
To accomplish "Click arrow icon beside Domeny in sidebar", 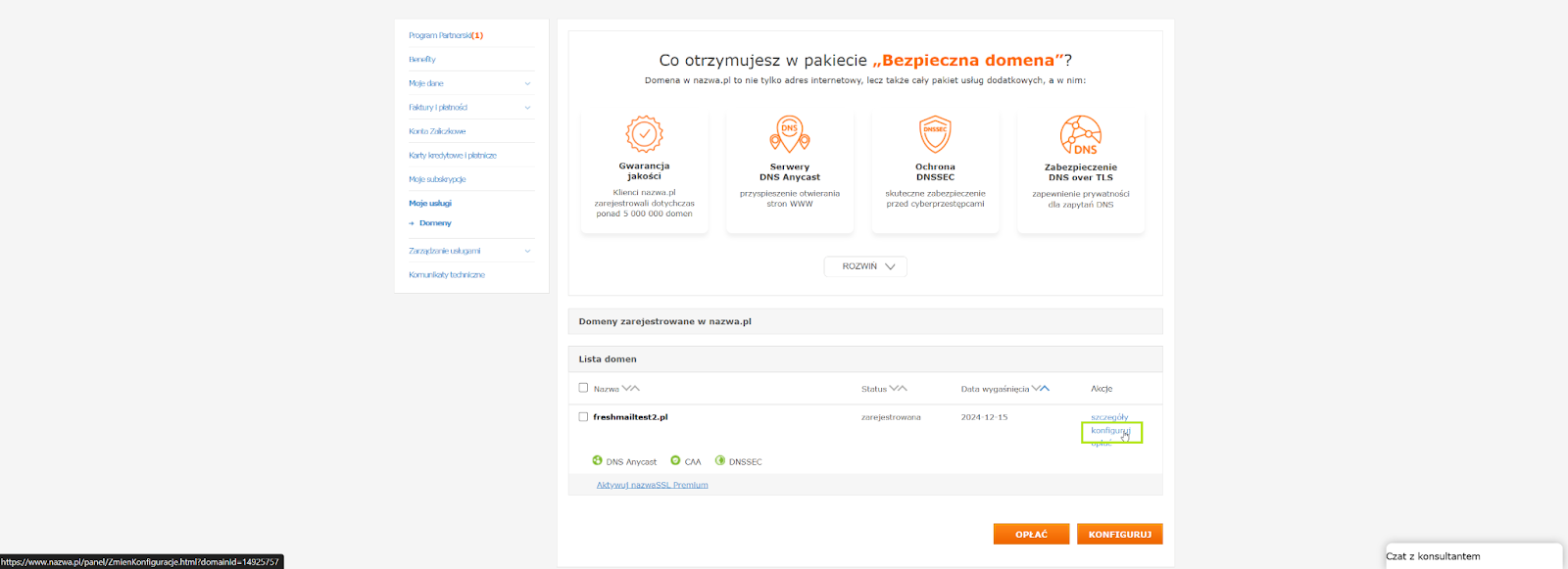I will [412, 223].
